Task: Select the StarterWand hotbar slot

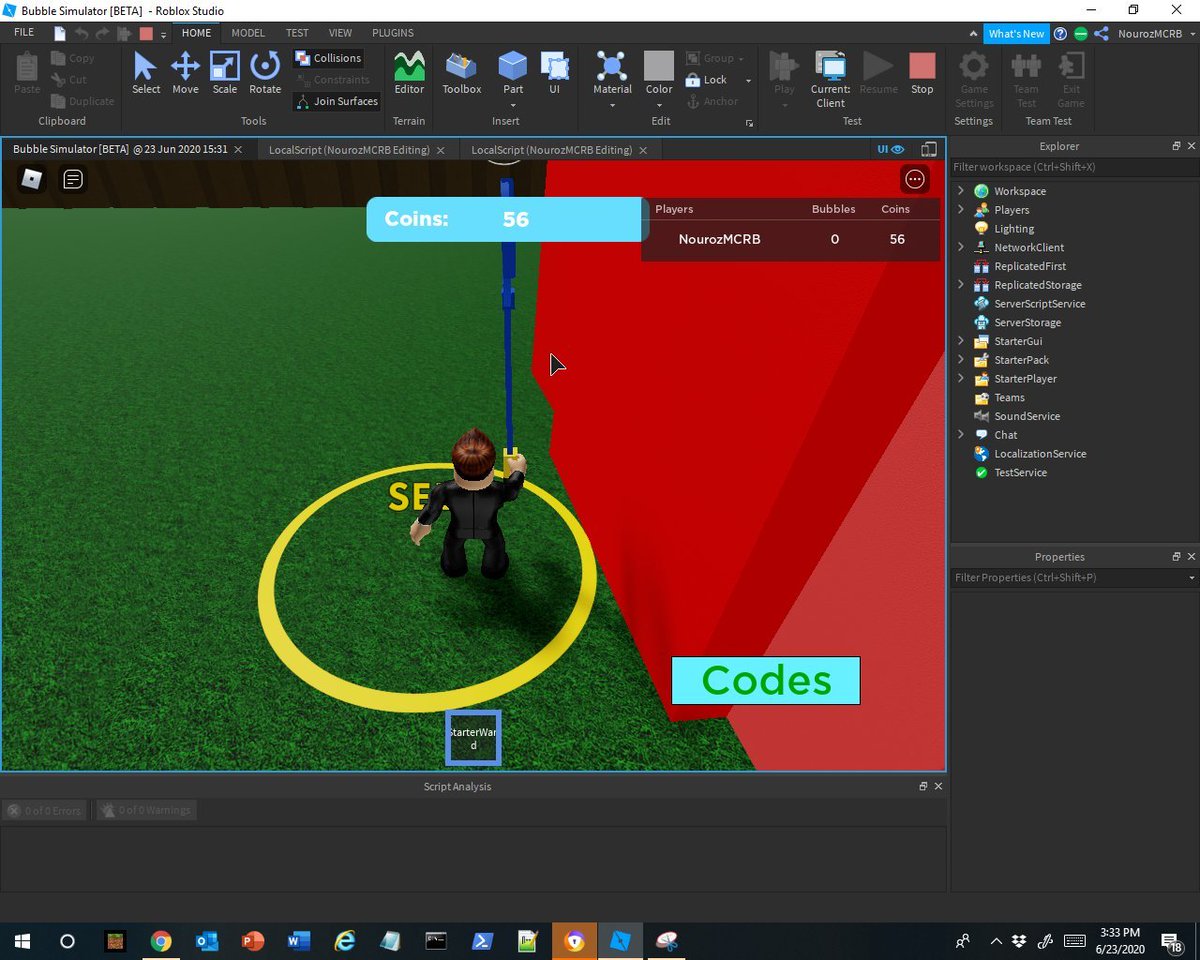Action: (473, 738)
